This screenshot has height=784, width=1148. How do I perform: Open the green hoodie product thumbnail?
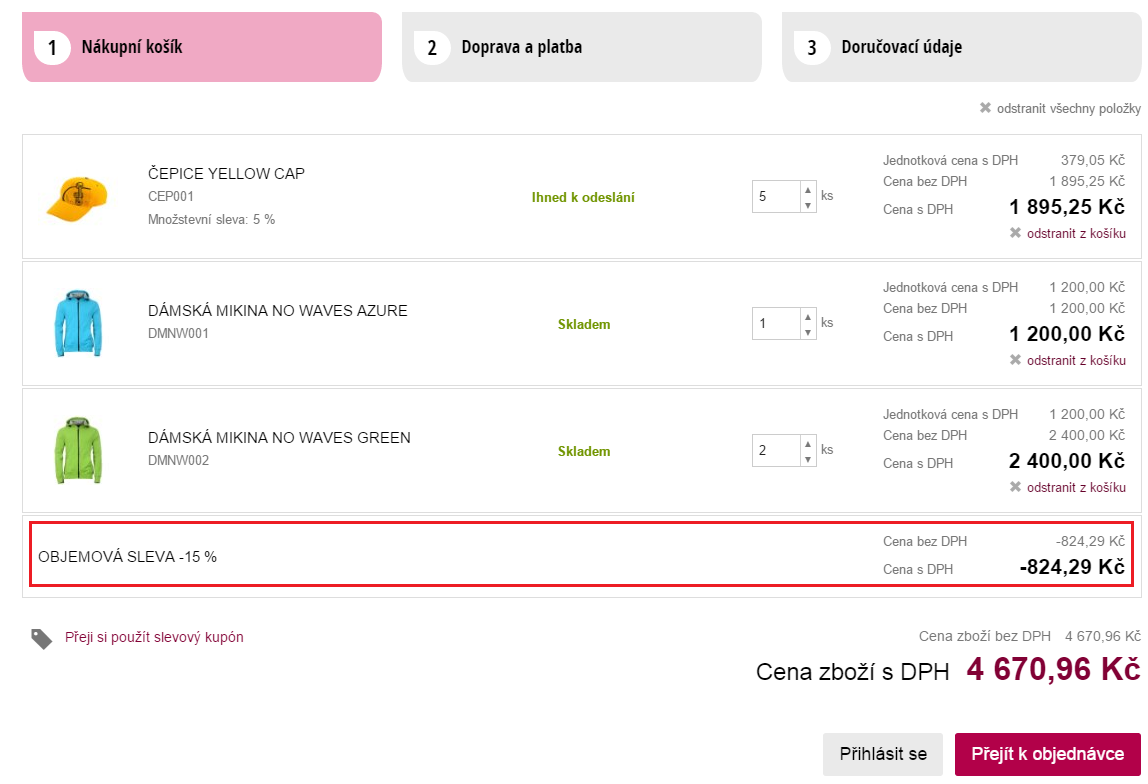point(78,450)
